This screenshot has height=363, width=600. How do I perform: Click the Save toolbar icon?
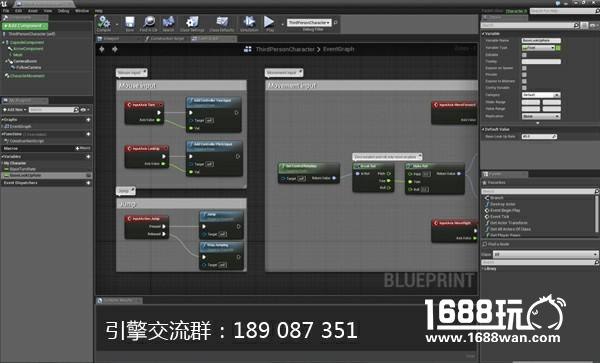coord(130,23)
